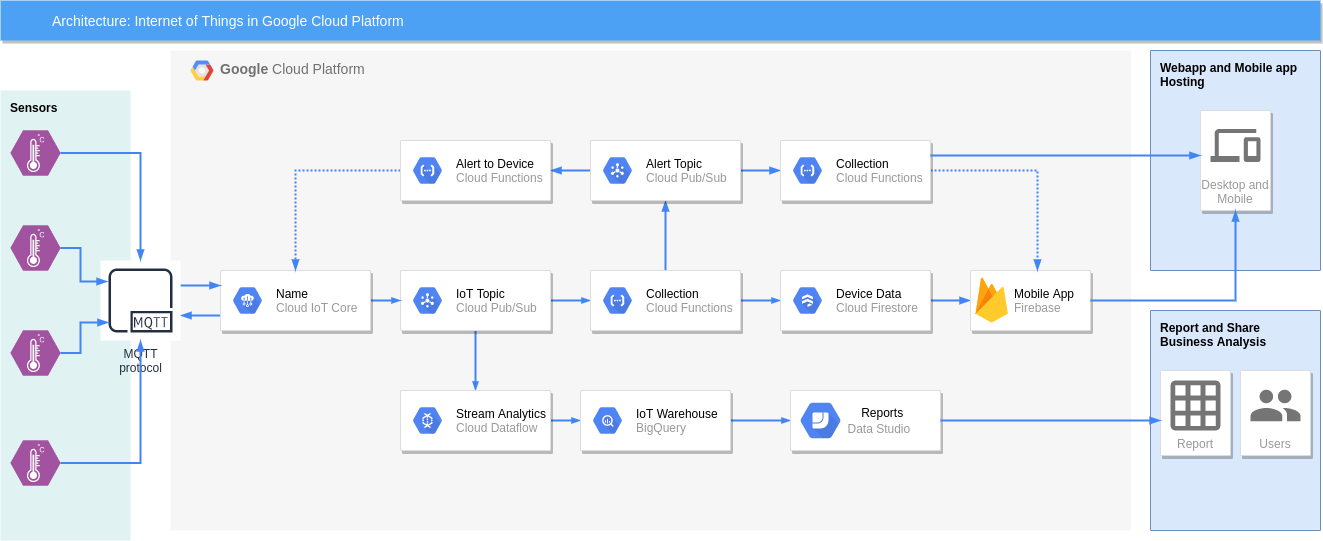Click the 'Device Data' label
Image resolution: width=1323 pixels, height=541 pixels.
(868, 294)
